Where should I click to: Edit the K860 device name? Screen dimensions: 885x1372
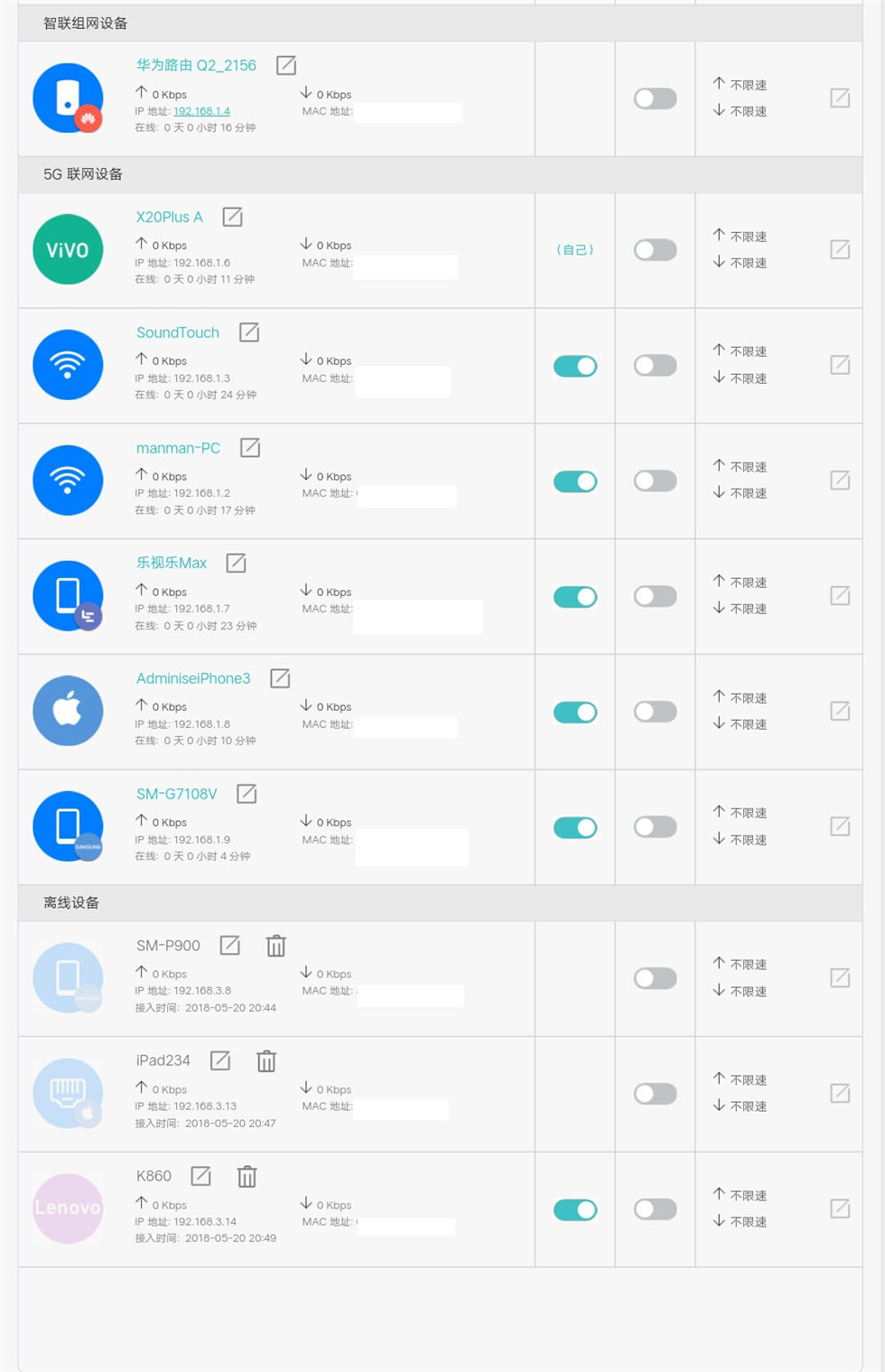click(x=200, y=1175)
